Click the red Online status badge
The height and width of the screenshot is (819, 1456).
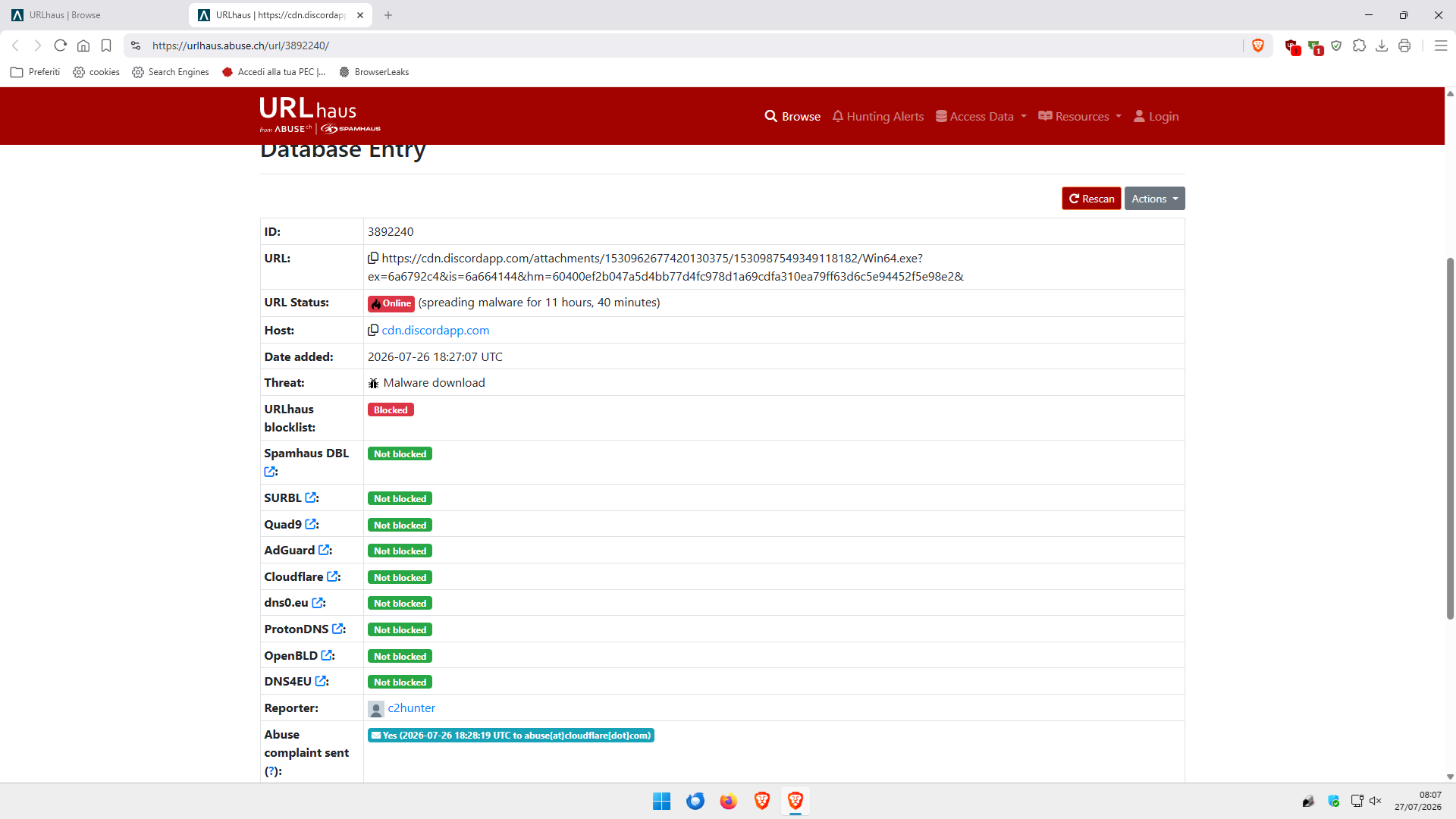391,303
